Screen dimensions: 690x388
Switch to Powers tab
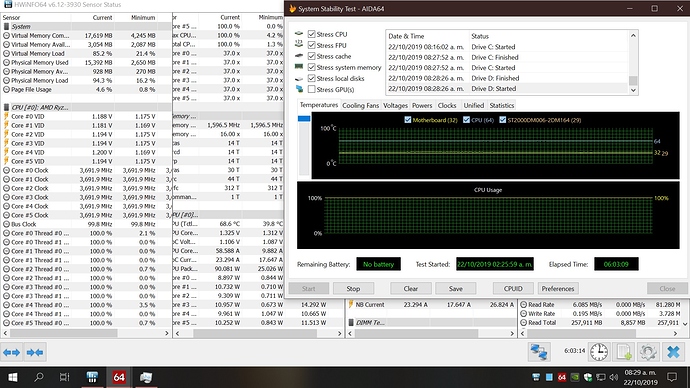[422, 105]
